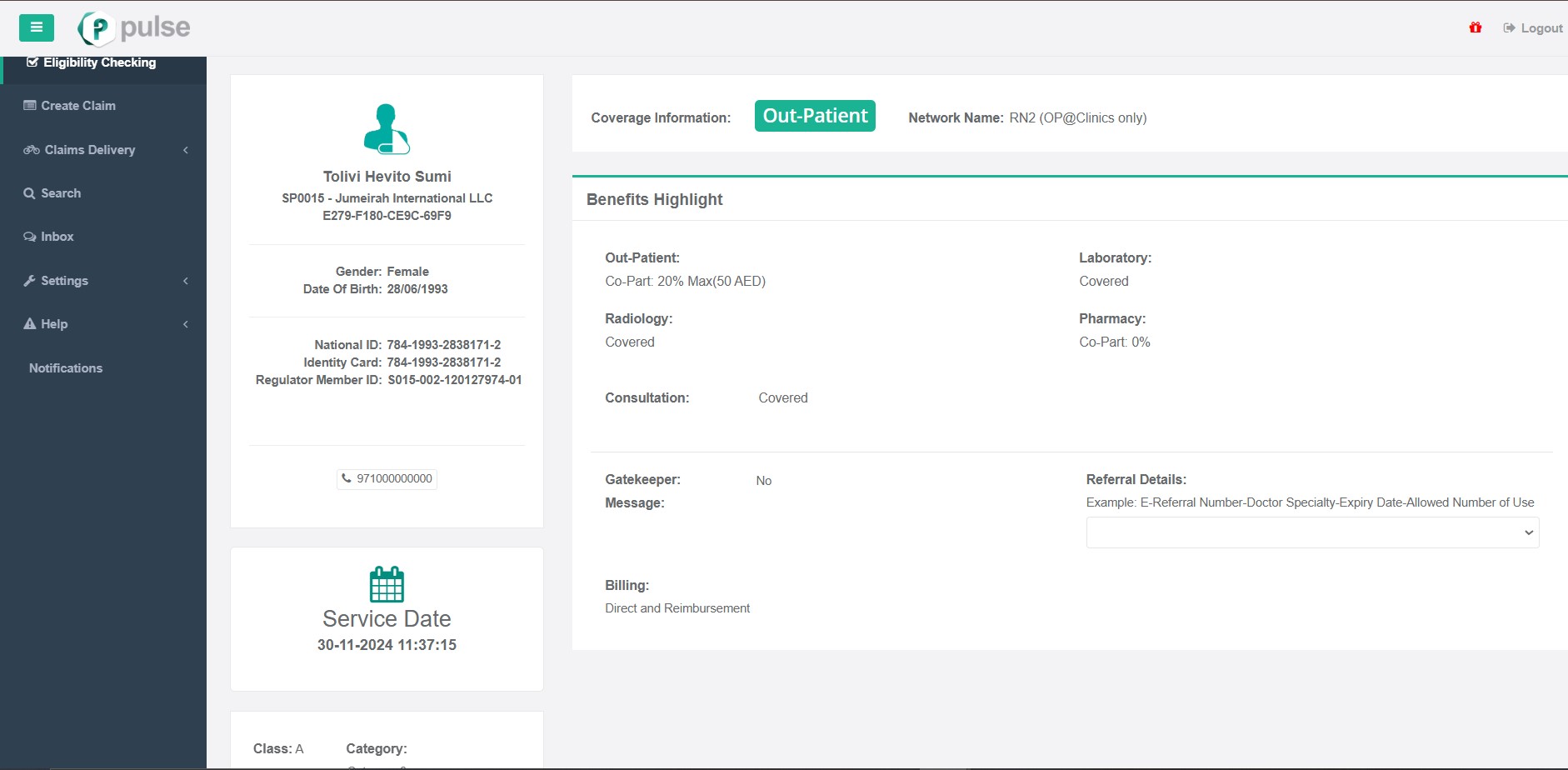Click the Out-Patient coverage badge
This screenshot has height=770, width=1568.
click(815, 116)
